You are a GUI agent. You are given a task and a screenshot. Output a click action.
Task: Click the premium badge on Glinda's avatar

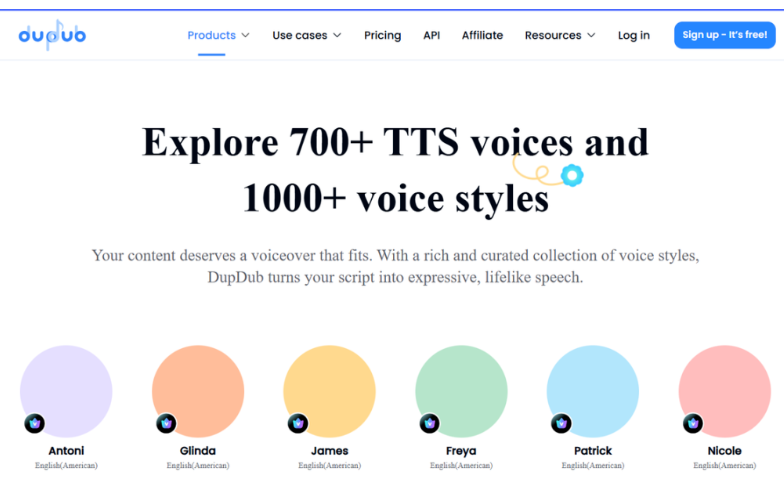166,423
